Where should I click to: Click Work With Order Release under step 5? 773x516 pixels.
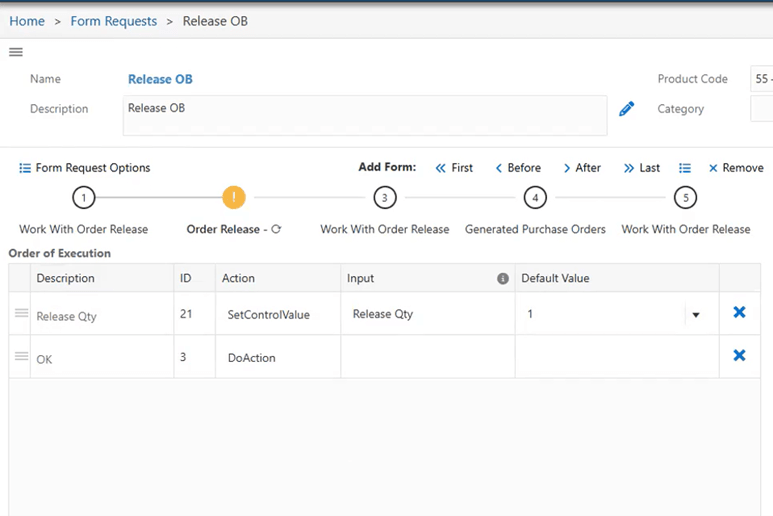686,229
